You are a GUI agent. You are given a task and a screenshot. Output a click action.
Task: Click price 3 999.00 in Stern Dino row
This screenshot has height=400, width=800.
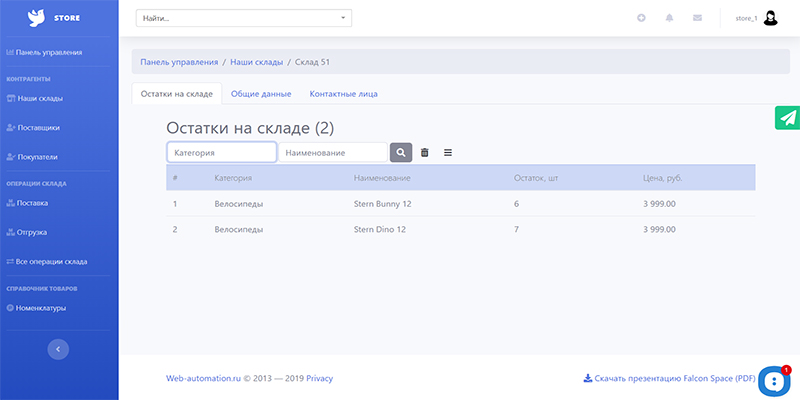tap(659, 230)
